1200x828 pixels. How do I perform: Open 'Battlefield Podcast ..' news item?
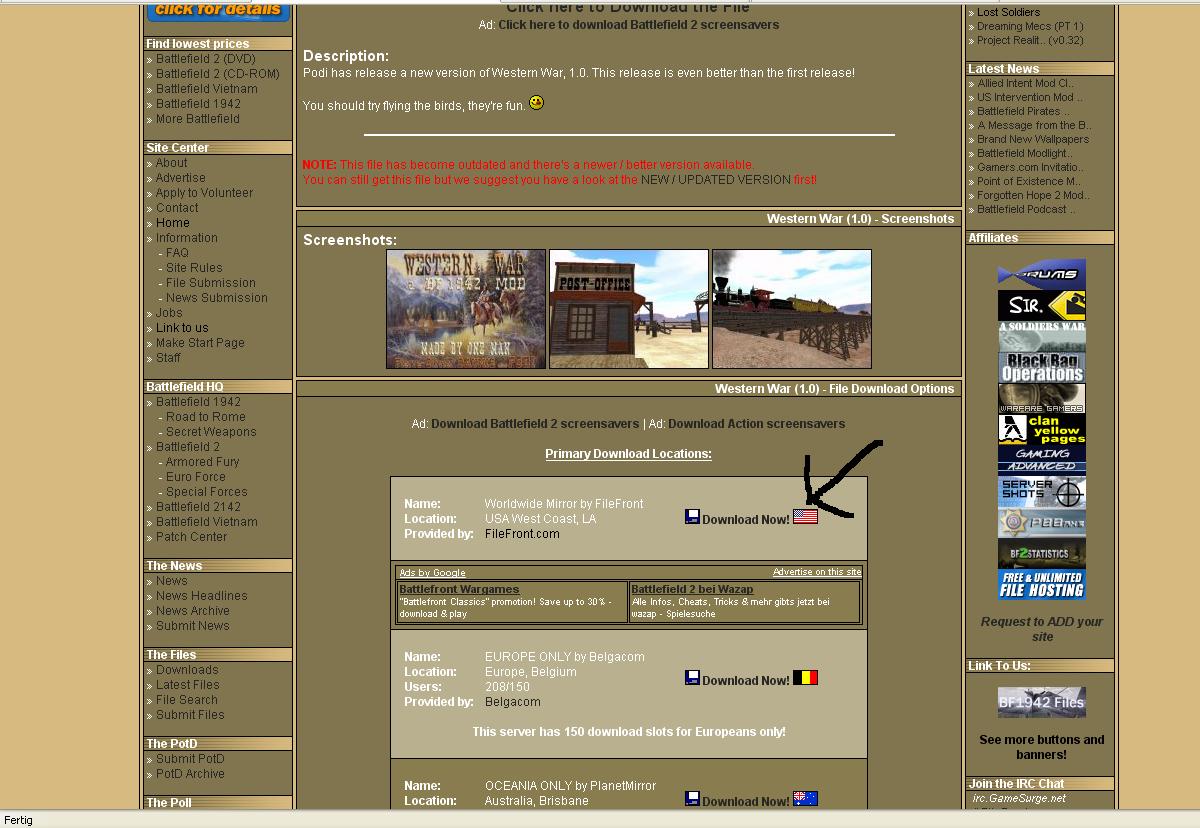point(1027,210)
